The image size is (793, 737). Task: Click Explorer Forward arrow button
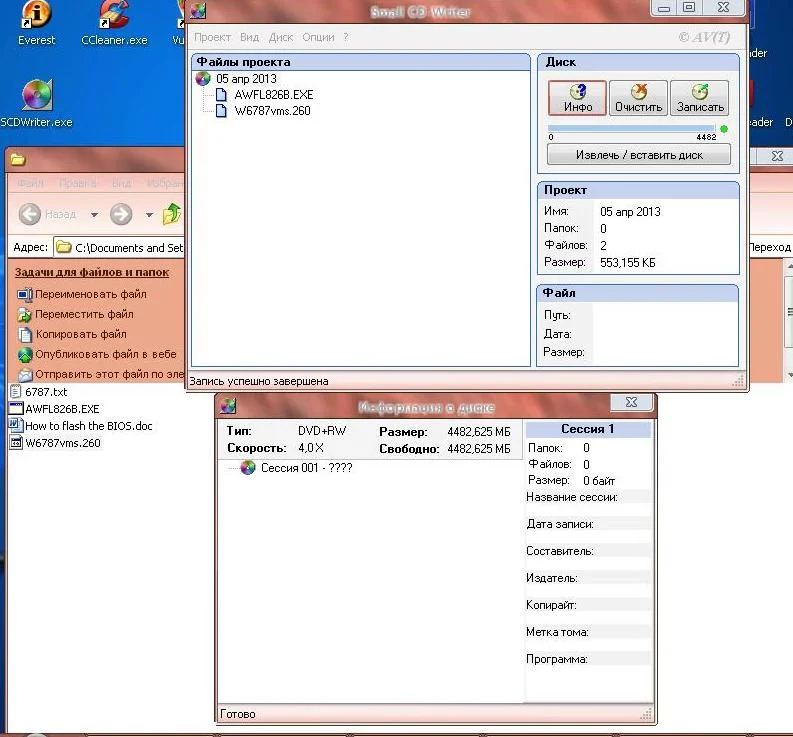(121, 214)
